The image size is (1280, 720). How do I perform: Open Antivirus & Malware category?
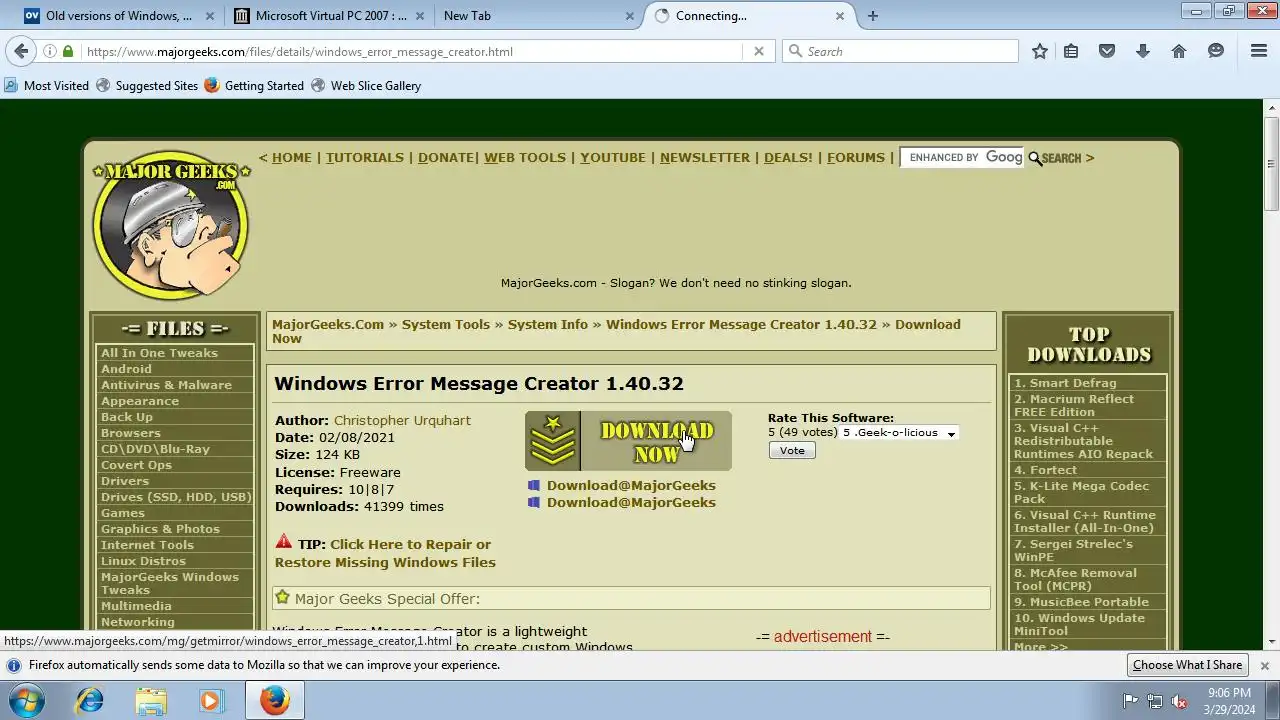166,385
